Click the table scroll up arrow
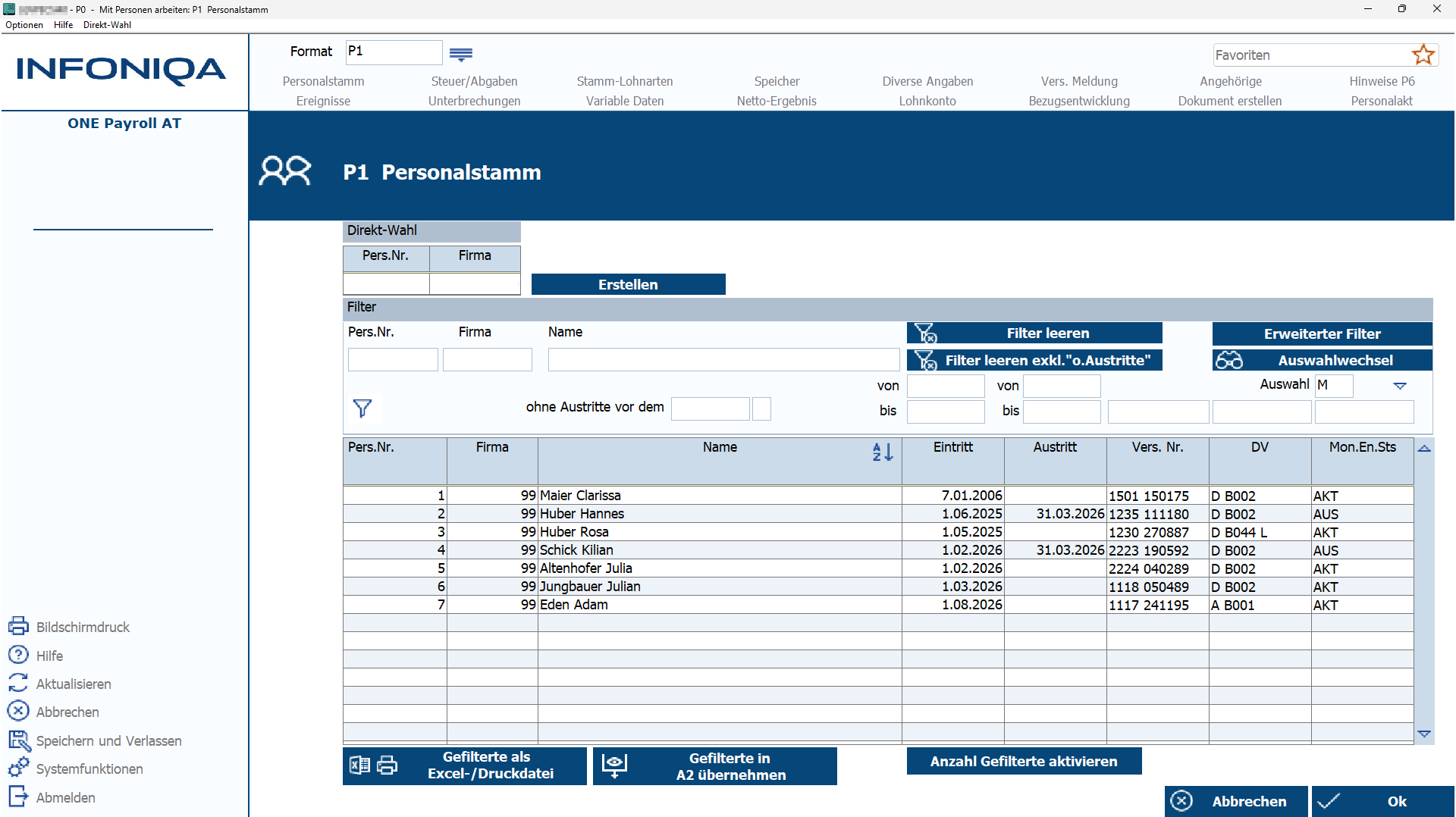This screenshot has height=817, width=1456. [1424, 448]
